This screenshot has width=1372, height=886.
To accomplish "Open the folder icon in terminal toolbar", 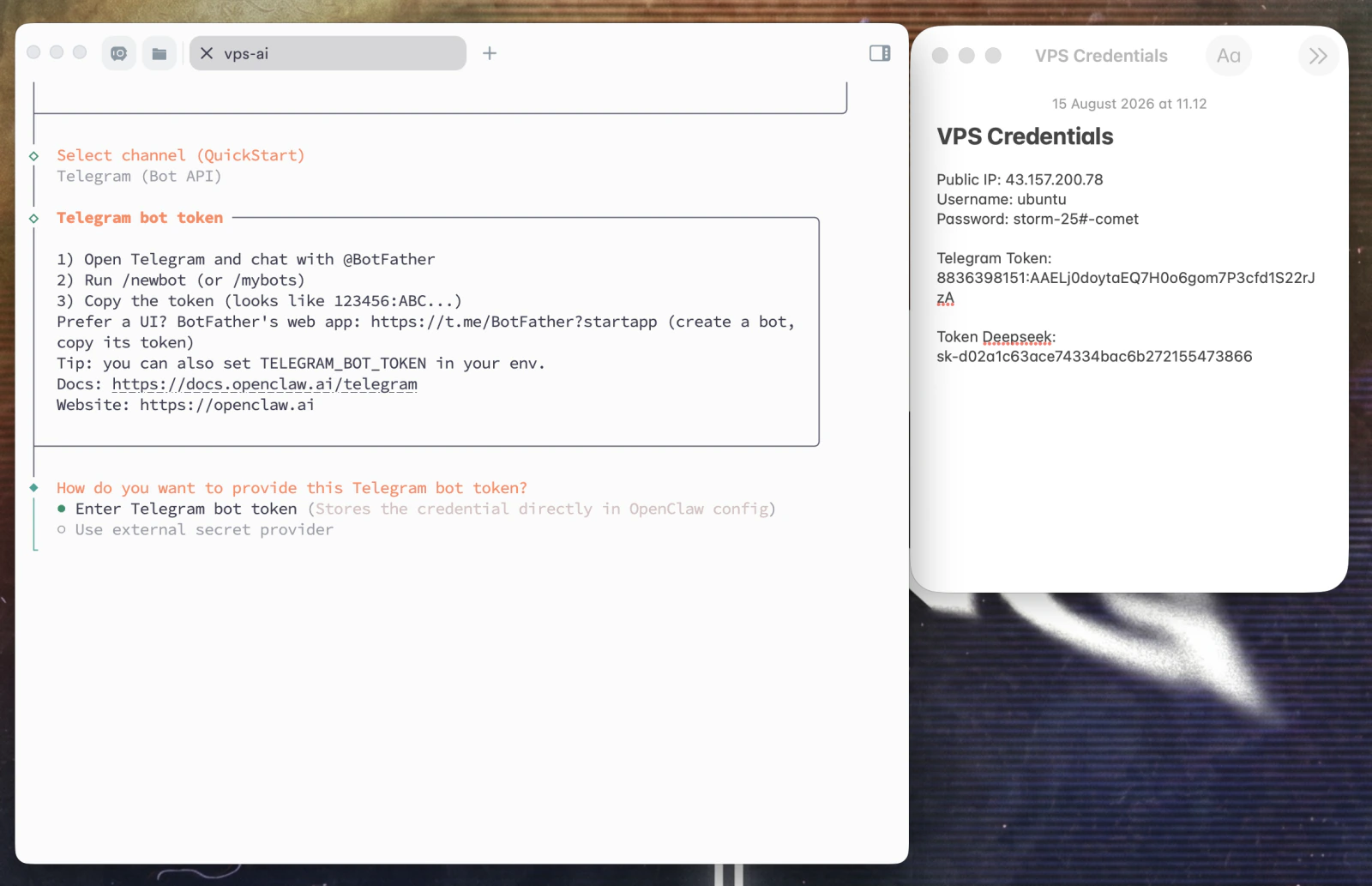I will click(159, 53).
